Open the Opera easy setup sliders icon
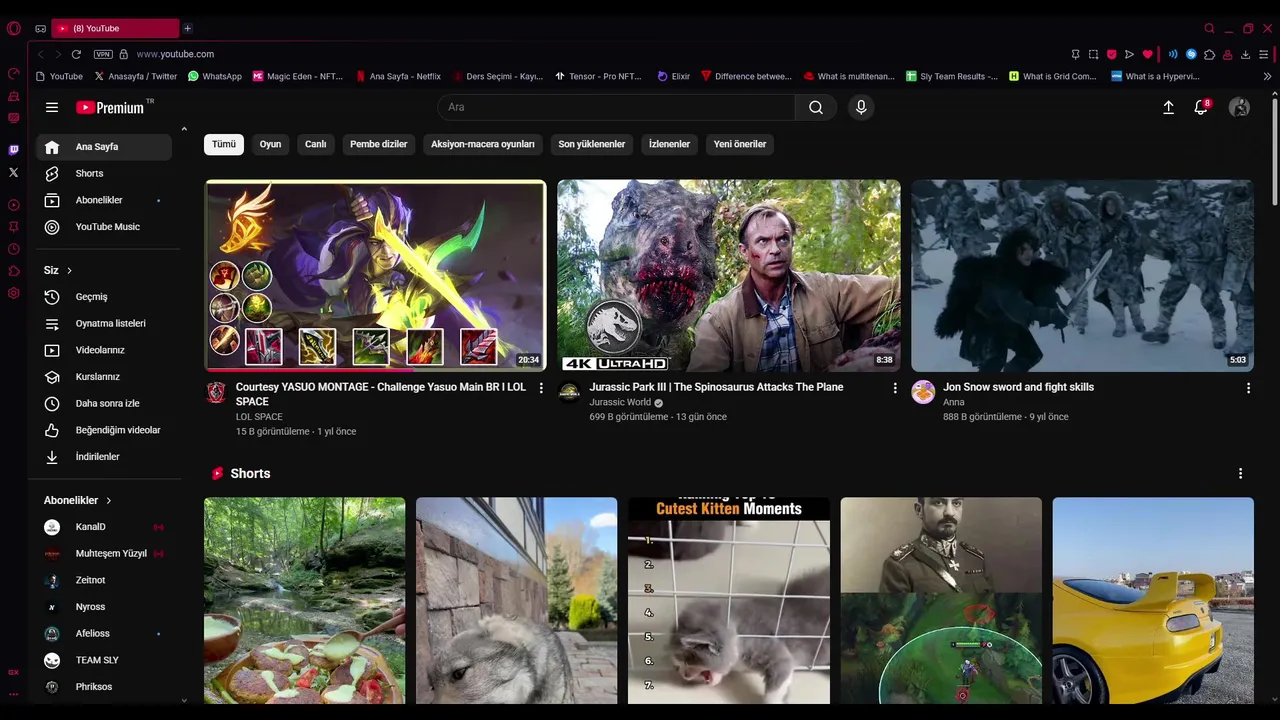The height and width of the screenshot is (720, 1280). (1265, 54)
